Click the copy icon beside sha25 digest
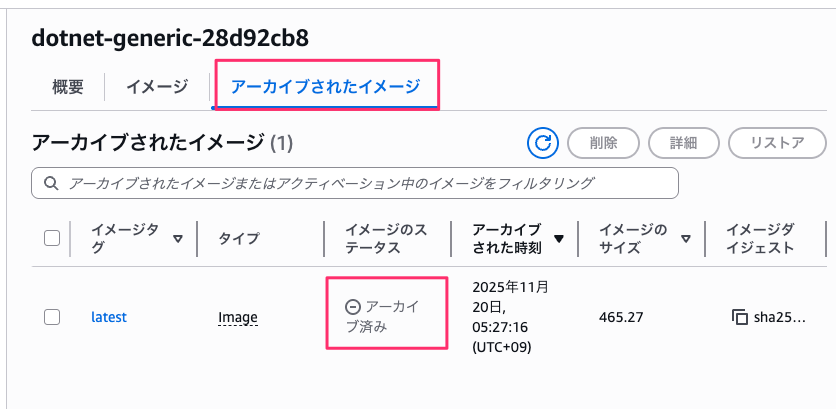This screenshot has height=409, width=836. [x=740, y=318]
